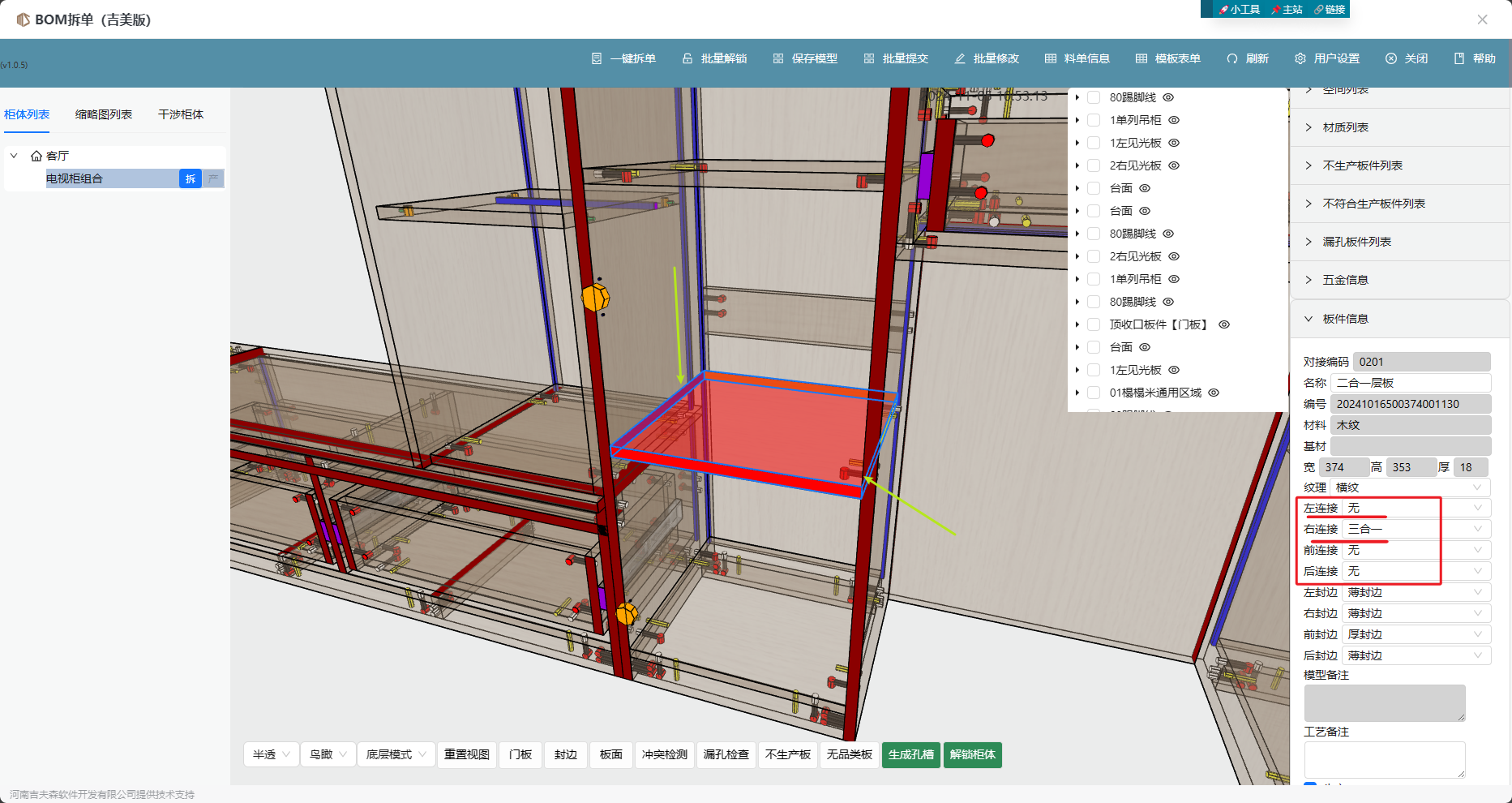Click the 工艺备注 text area
The height and width of the screenshot is (803, 1512).
tap(1384, 760)
